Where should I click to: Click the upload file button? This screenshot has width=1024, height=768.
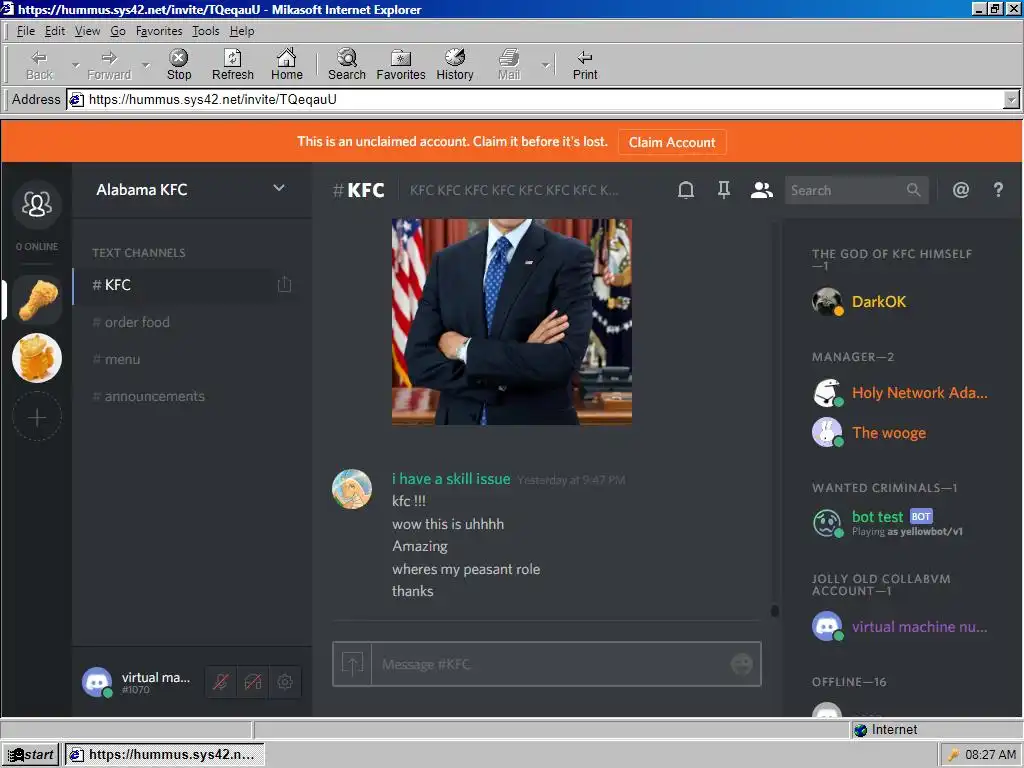click(x=352, y=665)
